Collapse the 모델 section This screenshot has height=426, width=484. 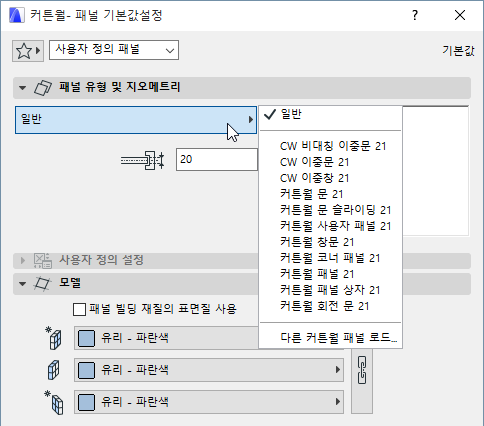pyautogui.click(x=22, y=284)
